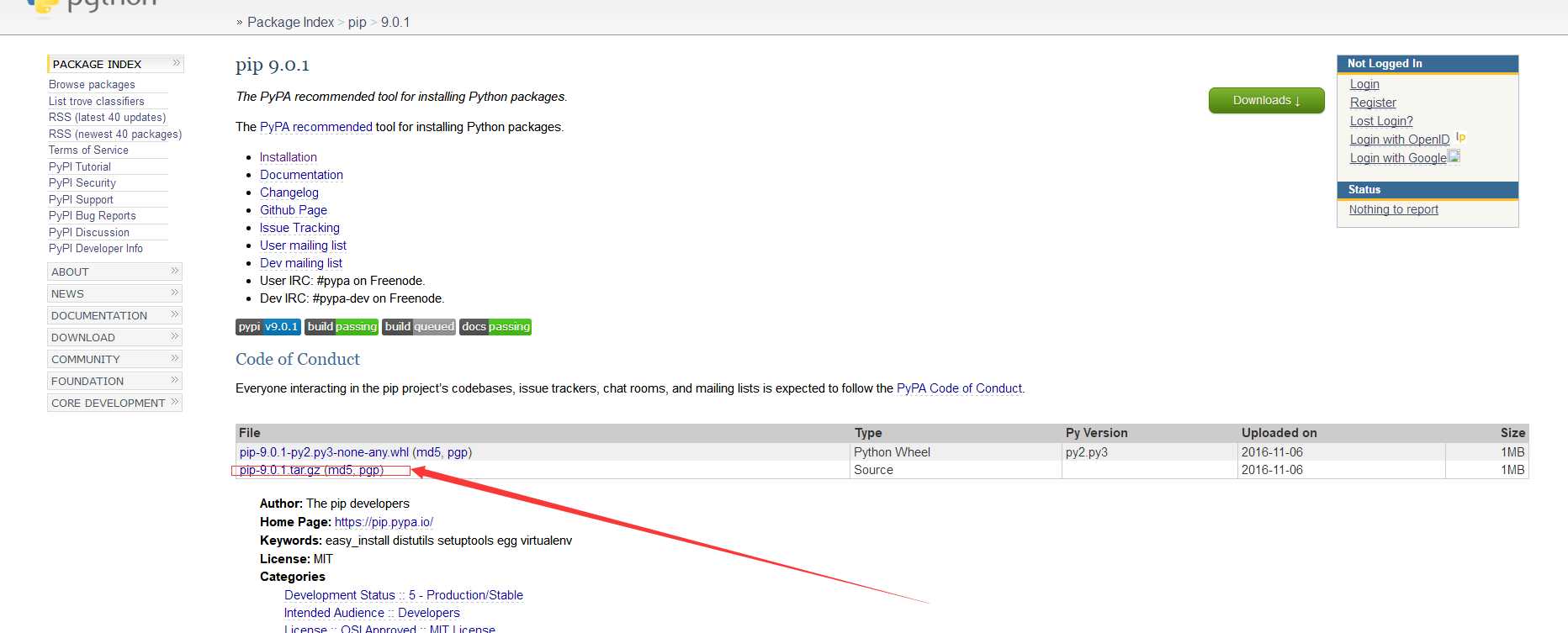This screenshot has height=633, width=1568.
Task: Open PyPI Developer Info link
Action: (96, 248)
